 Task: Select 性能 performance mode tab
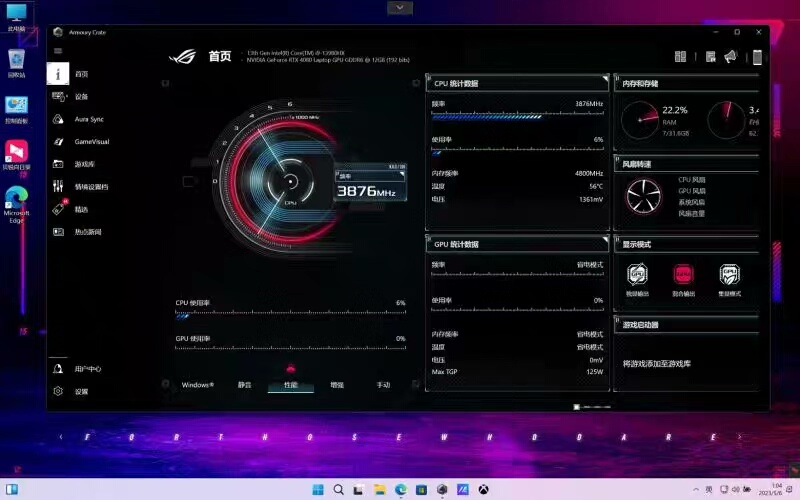coord(291,385)
